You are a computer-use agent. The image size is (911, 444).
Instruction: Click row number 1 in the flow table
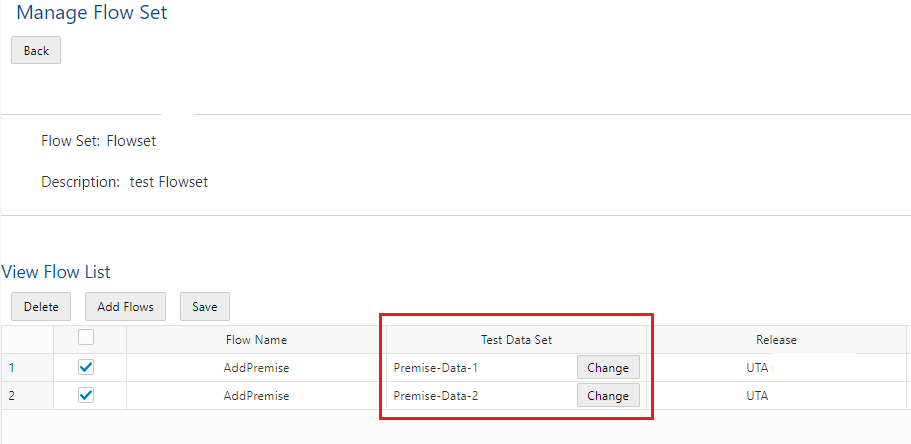point(12,368)
